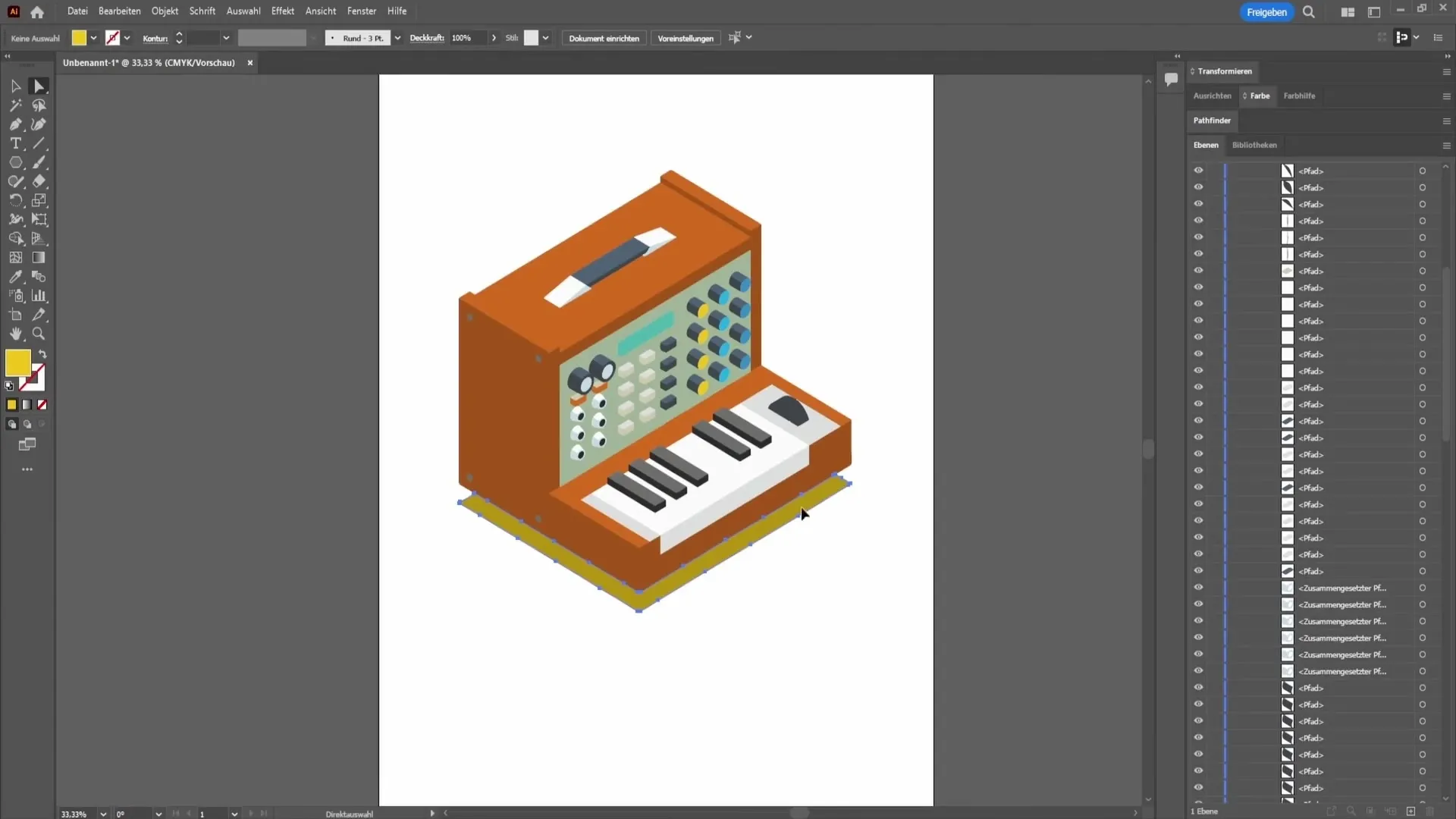Switch to the Farbhilfe tab
Image resolution: width=1456 pixels, height=819 pixels.
click(x=1299, y=96)
